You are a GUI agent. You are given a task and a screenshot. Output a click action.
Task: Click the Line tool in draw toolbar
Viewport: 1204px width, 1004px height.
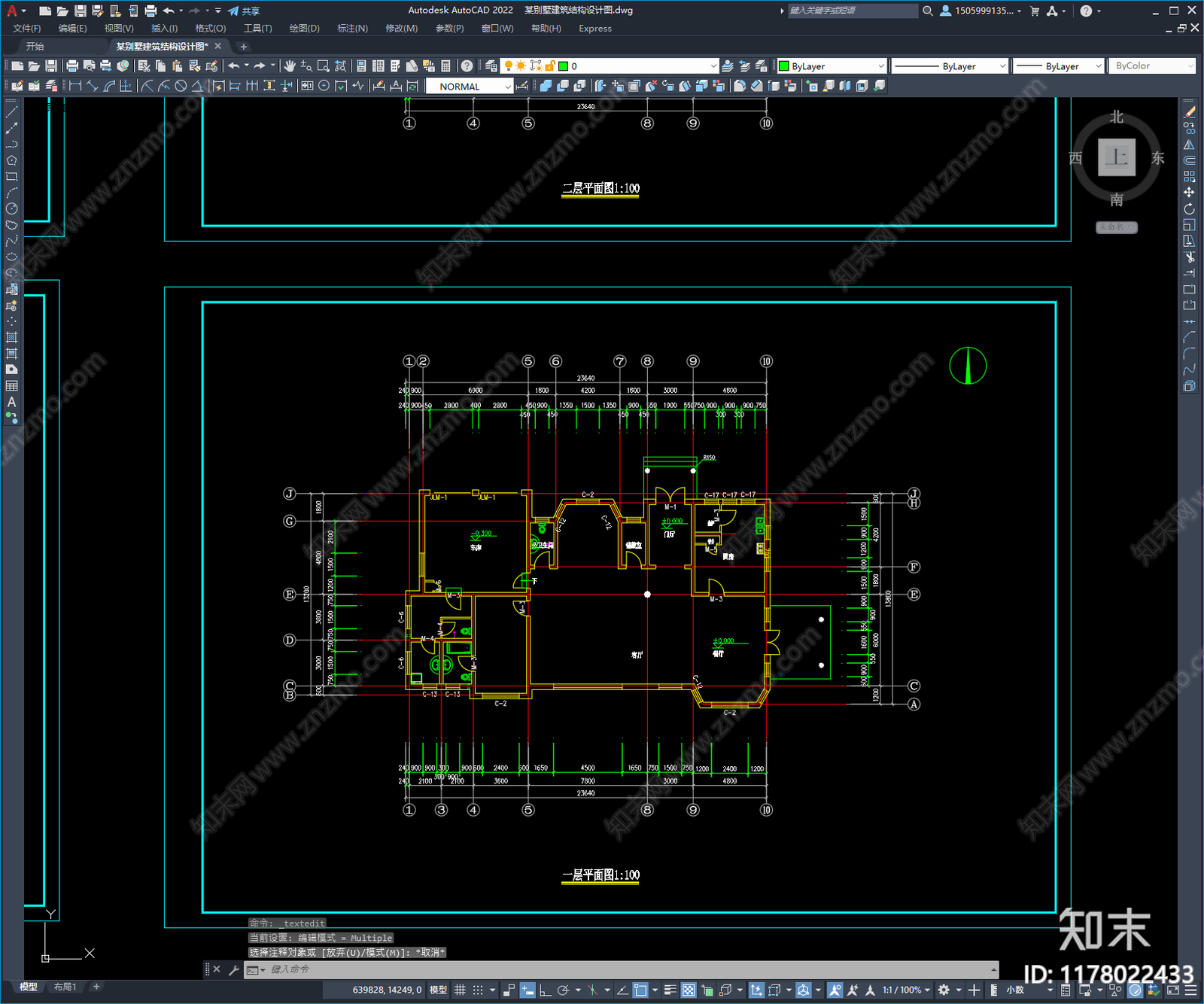pyautogui.click(x=11, y=111)
